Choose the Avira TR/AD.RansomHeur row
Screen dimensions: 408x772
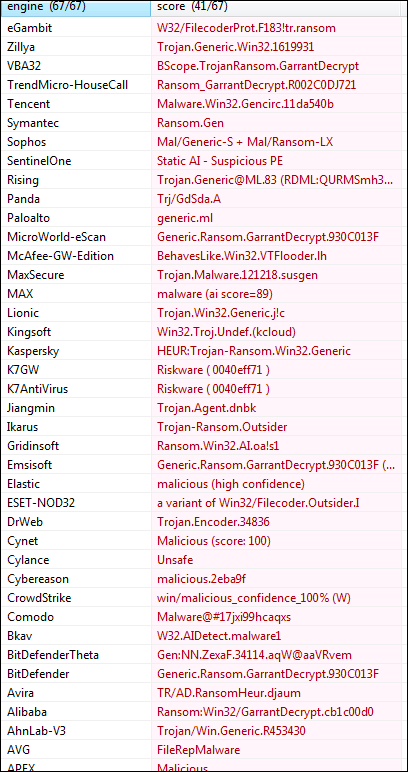pos(204,693)
